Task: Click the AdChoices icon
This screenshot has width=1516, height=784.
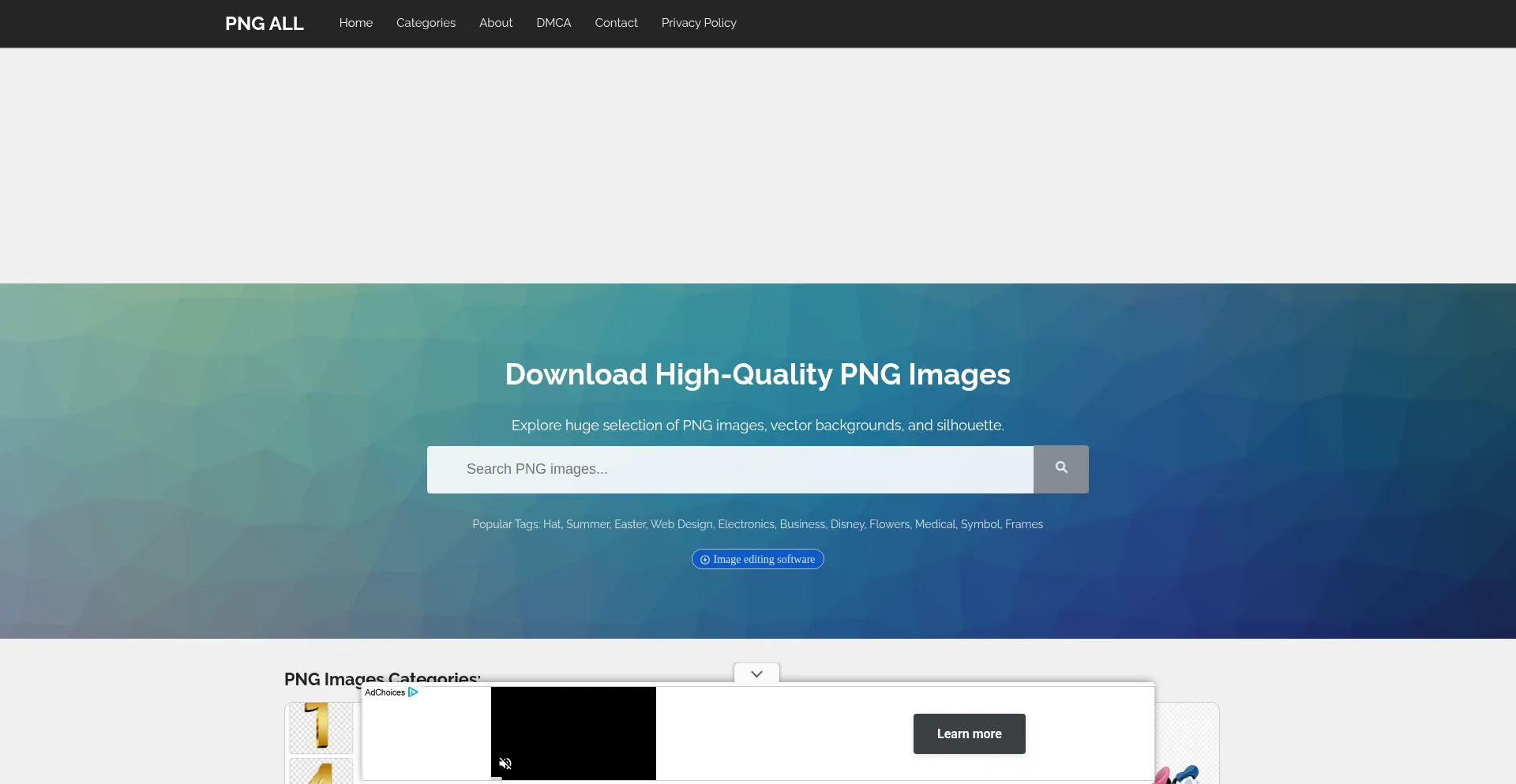Action: 413,692
